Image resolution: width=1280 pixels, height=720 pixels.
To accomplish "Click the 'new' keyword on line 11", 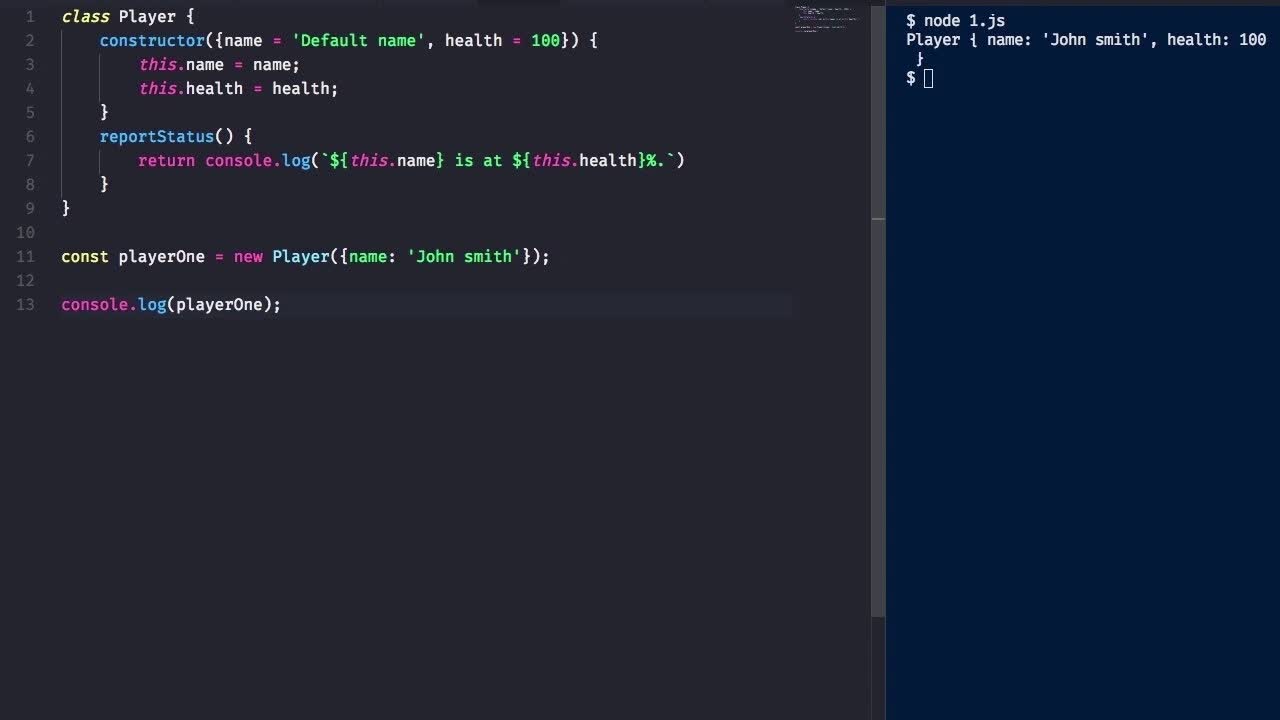I will [x=248, y=257].
